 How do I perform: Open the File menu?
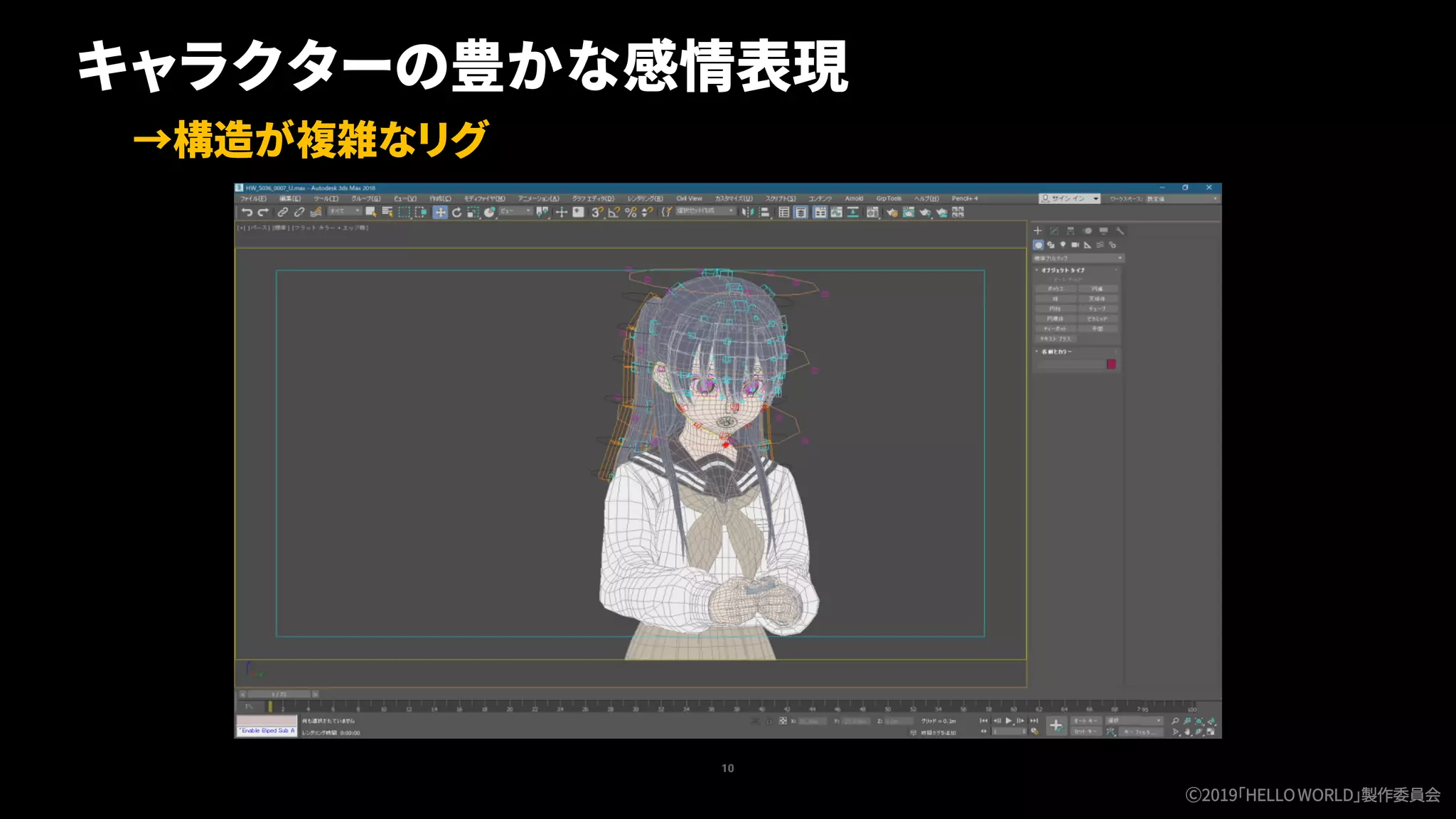tap(253, 198)
